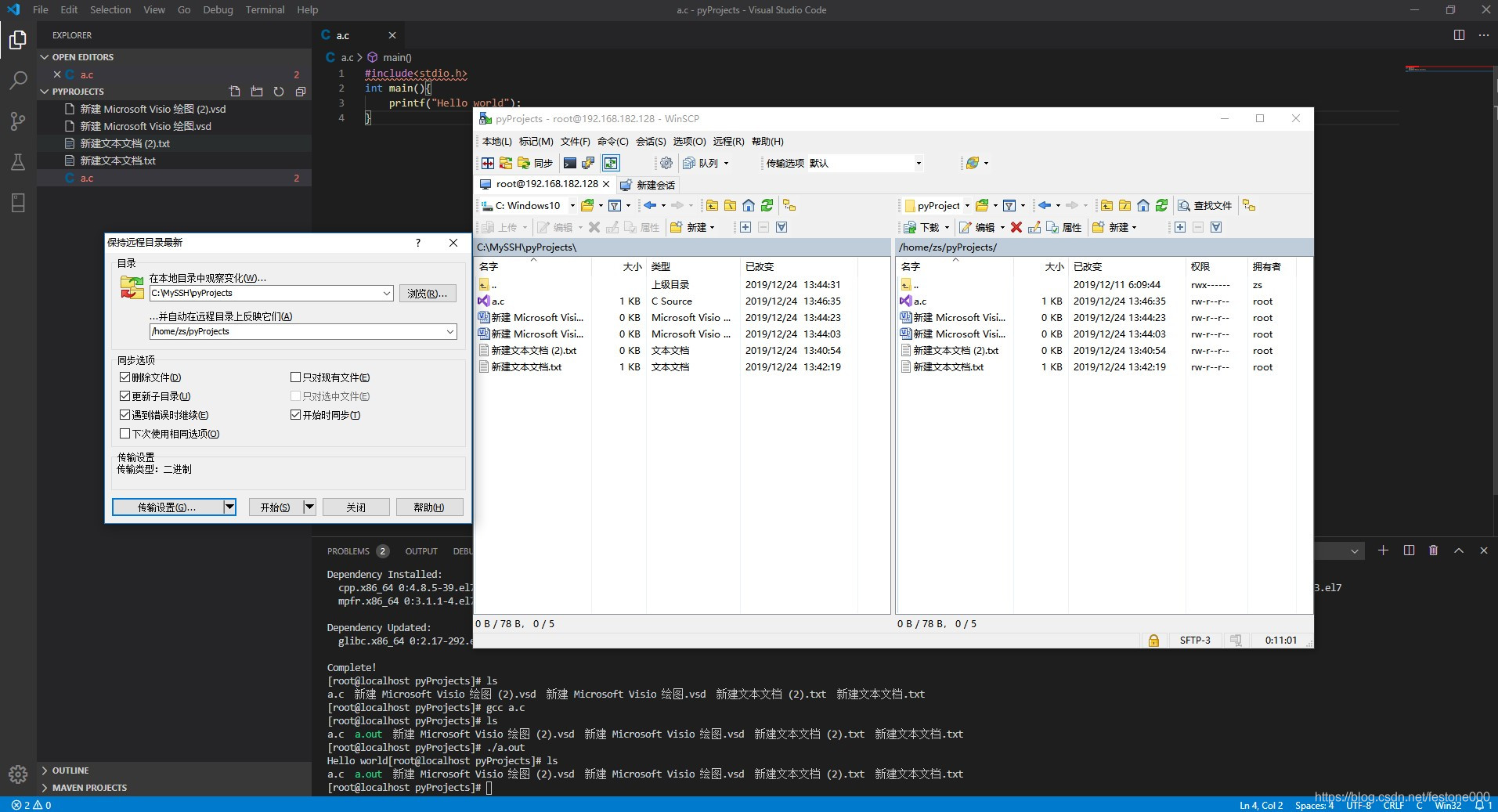This screenshot has width=1498, height=812.
Task: Refresh the remote panel in WinSCP
Action: coord(1162,205)
